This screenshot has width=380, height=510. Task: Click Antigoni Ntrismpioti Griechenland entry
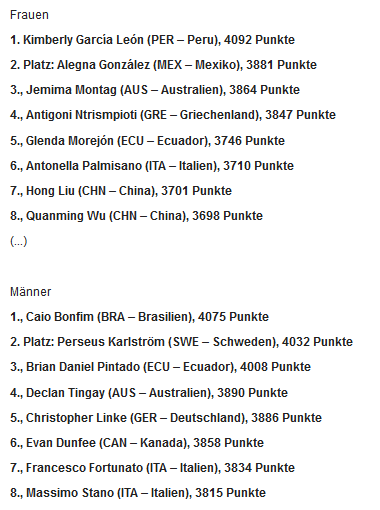coord(173,115)
